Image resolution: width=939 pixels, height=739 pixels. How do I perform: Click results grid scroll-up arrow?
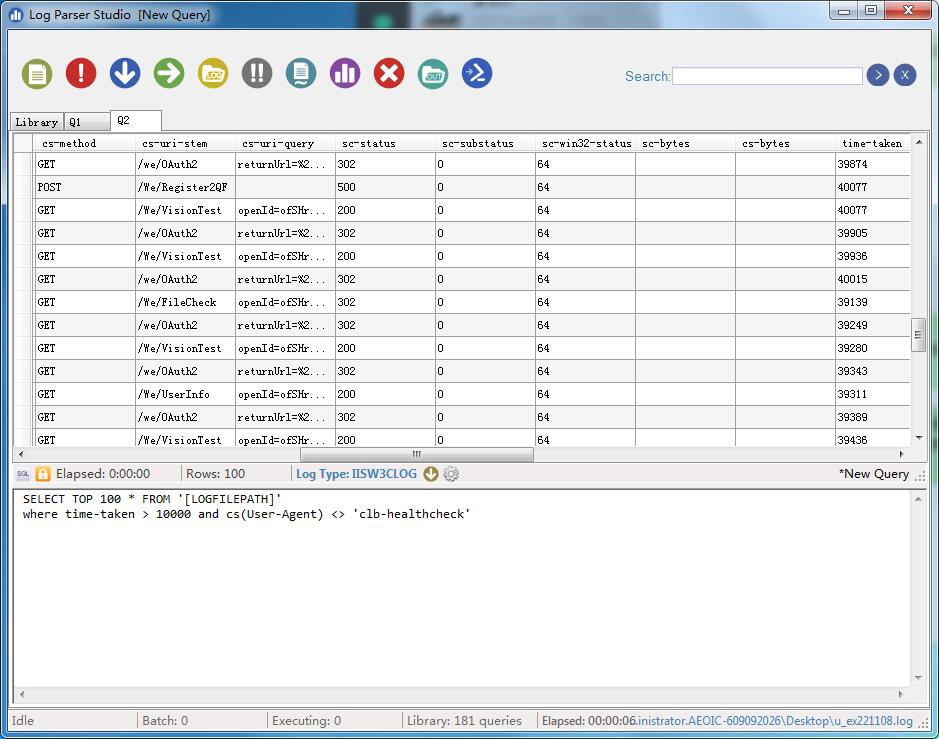pyautogui.click(x=919, y=142)
